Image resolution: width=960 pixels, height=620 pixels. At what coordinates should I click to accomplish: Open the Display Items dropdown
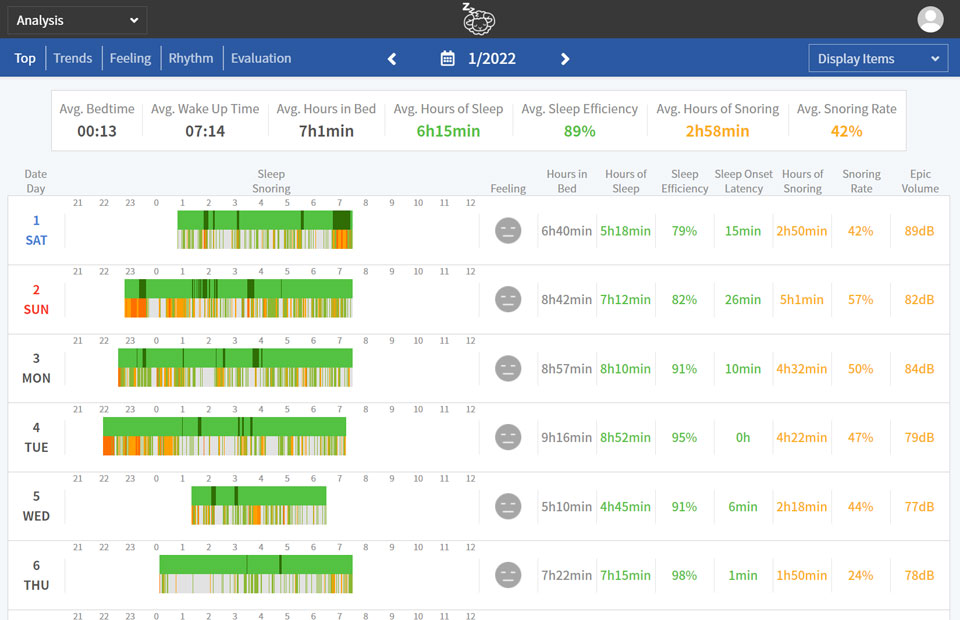877,58
